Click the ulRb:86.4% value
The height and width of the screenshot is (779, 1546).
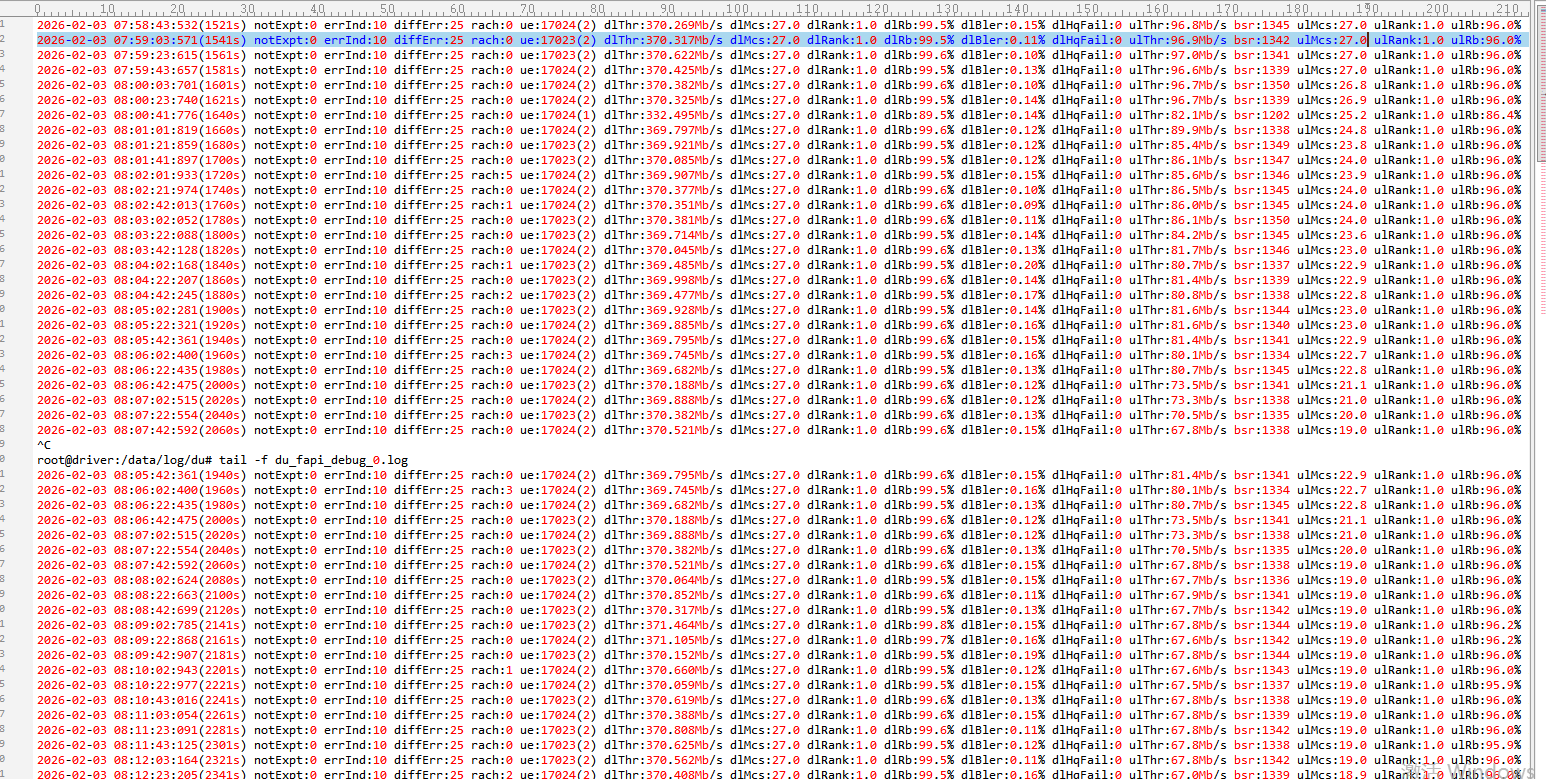click(1486, 115)
